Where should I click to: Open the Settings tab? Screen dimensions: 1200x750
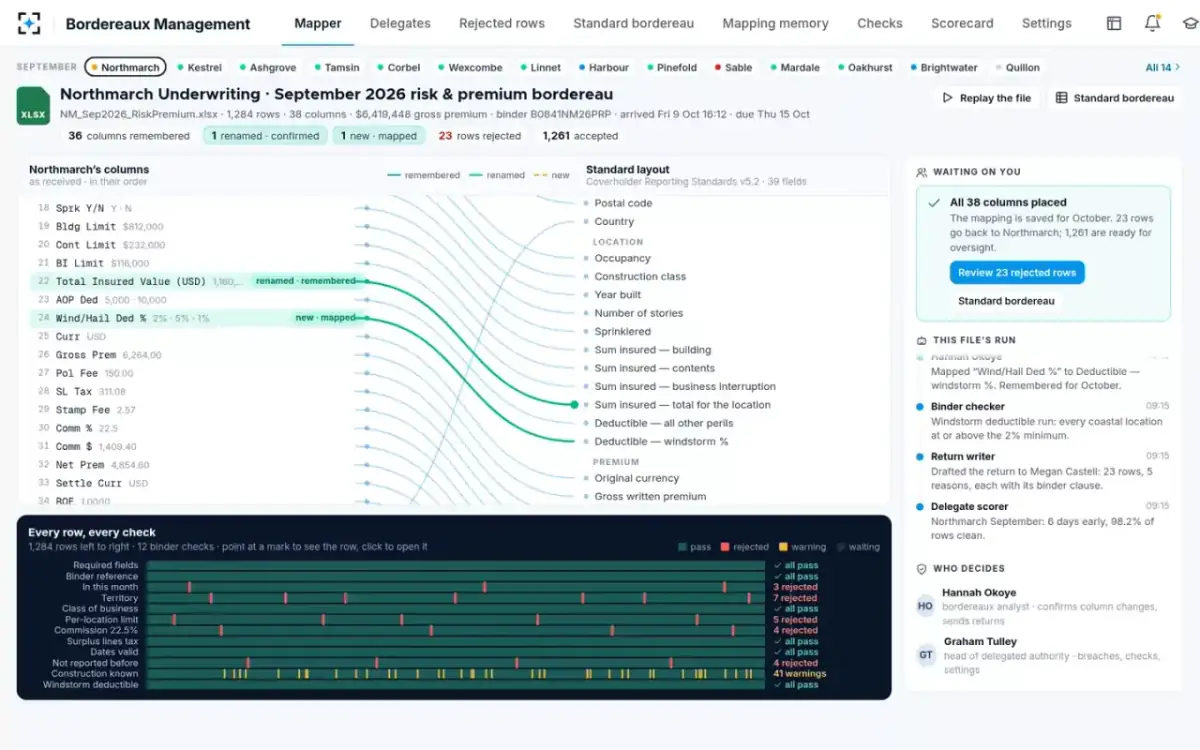point(1046,23)
